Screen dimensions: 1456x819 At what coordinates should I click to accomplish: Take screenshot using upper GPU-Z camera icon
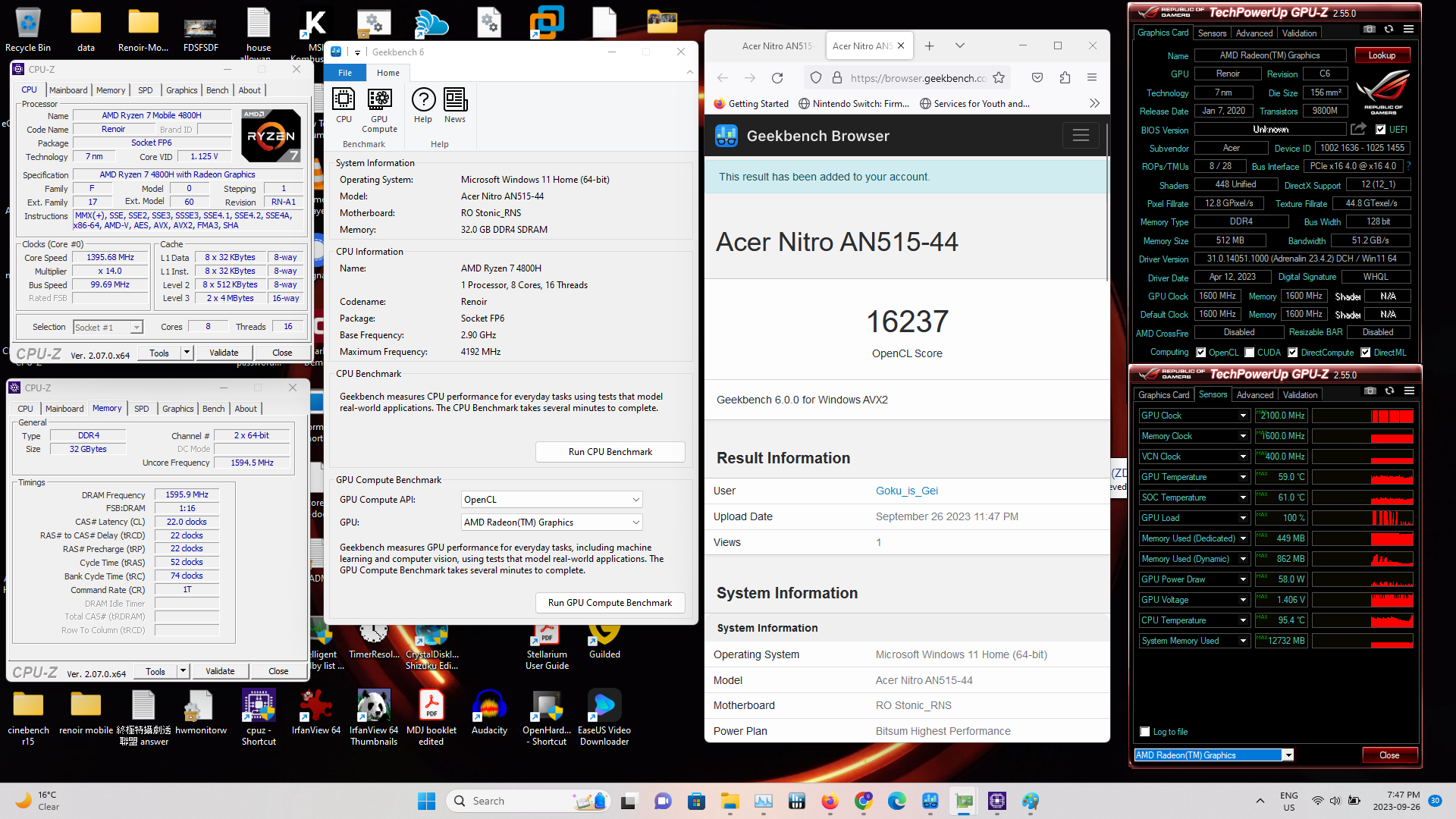1369,30
